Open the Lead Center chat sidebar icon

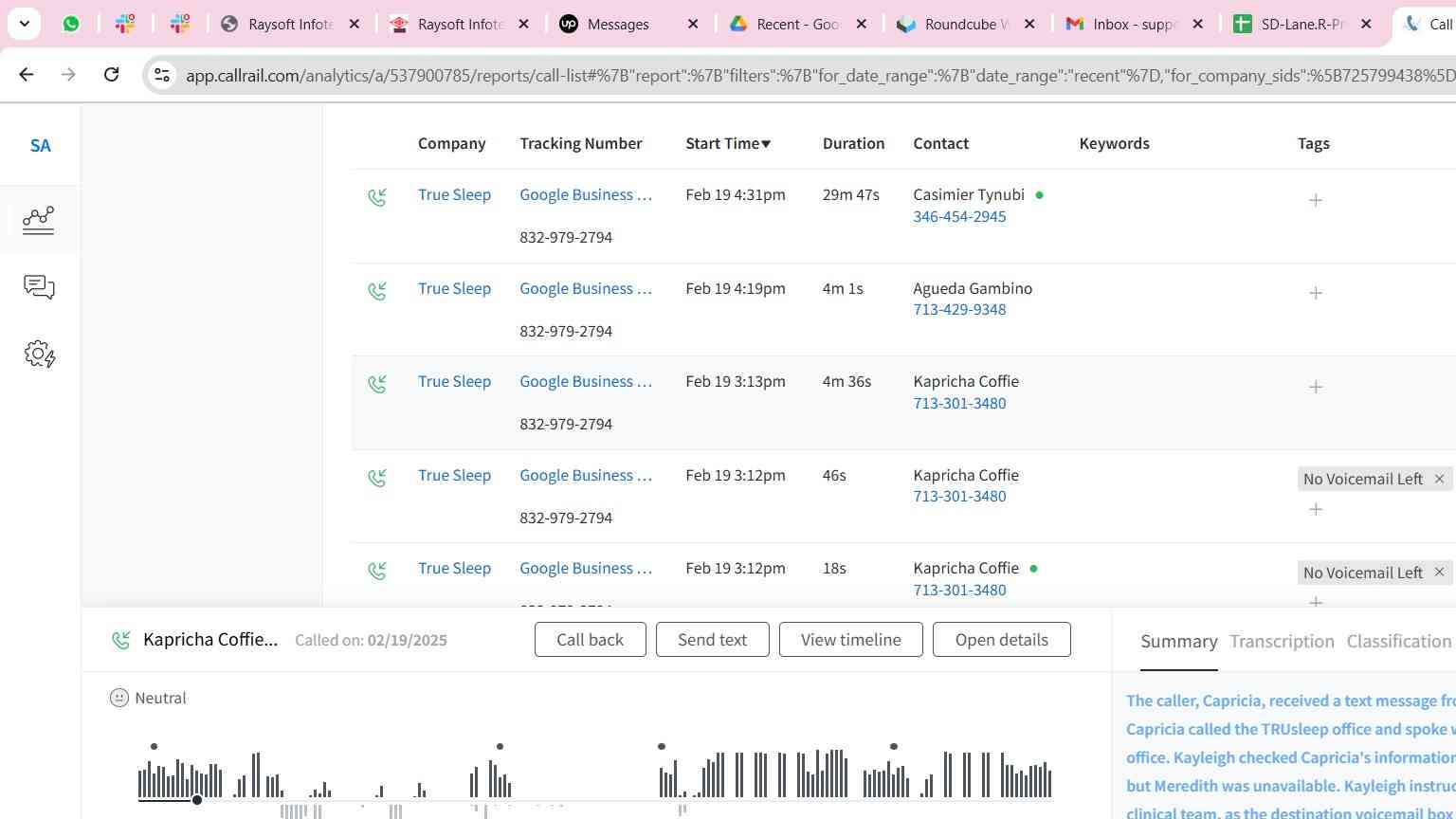click(39, 287)
